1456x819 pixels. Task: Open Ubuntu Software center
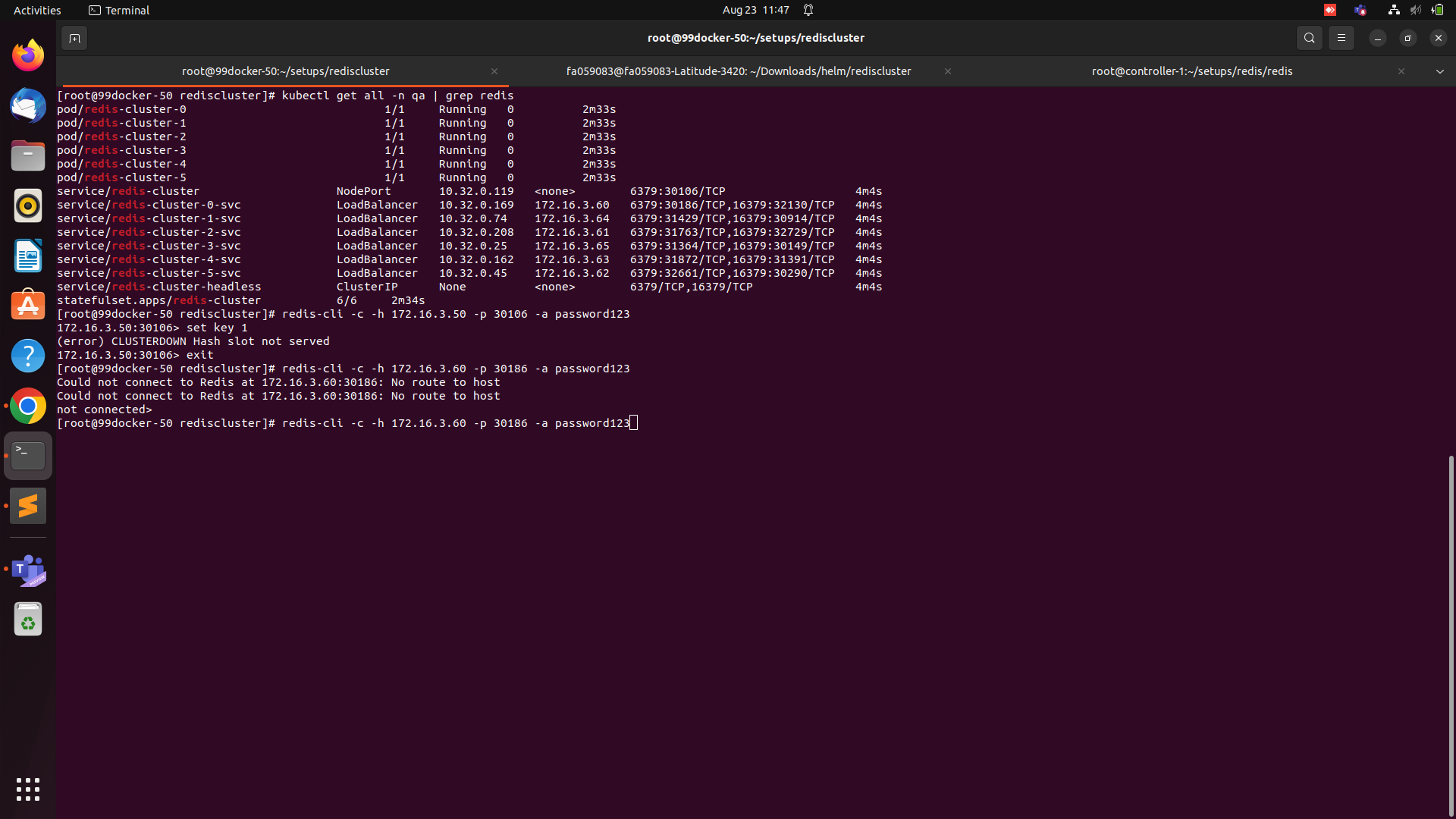coord(27,305)
